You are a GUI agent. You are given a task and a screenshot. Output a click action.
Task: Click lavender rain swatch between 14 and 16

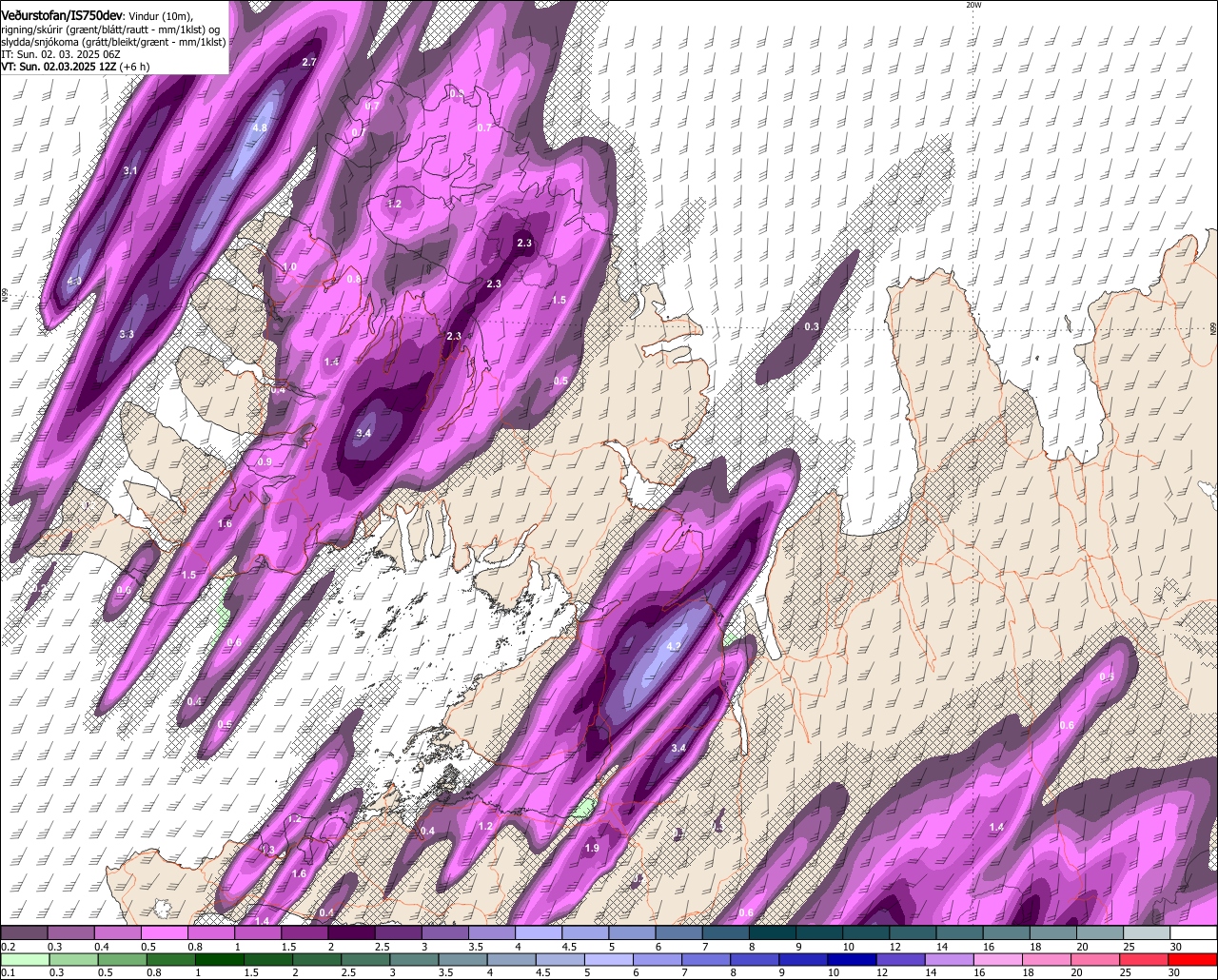tap(949, 960)
